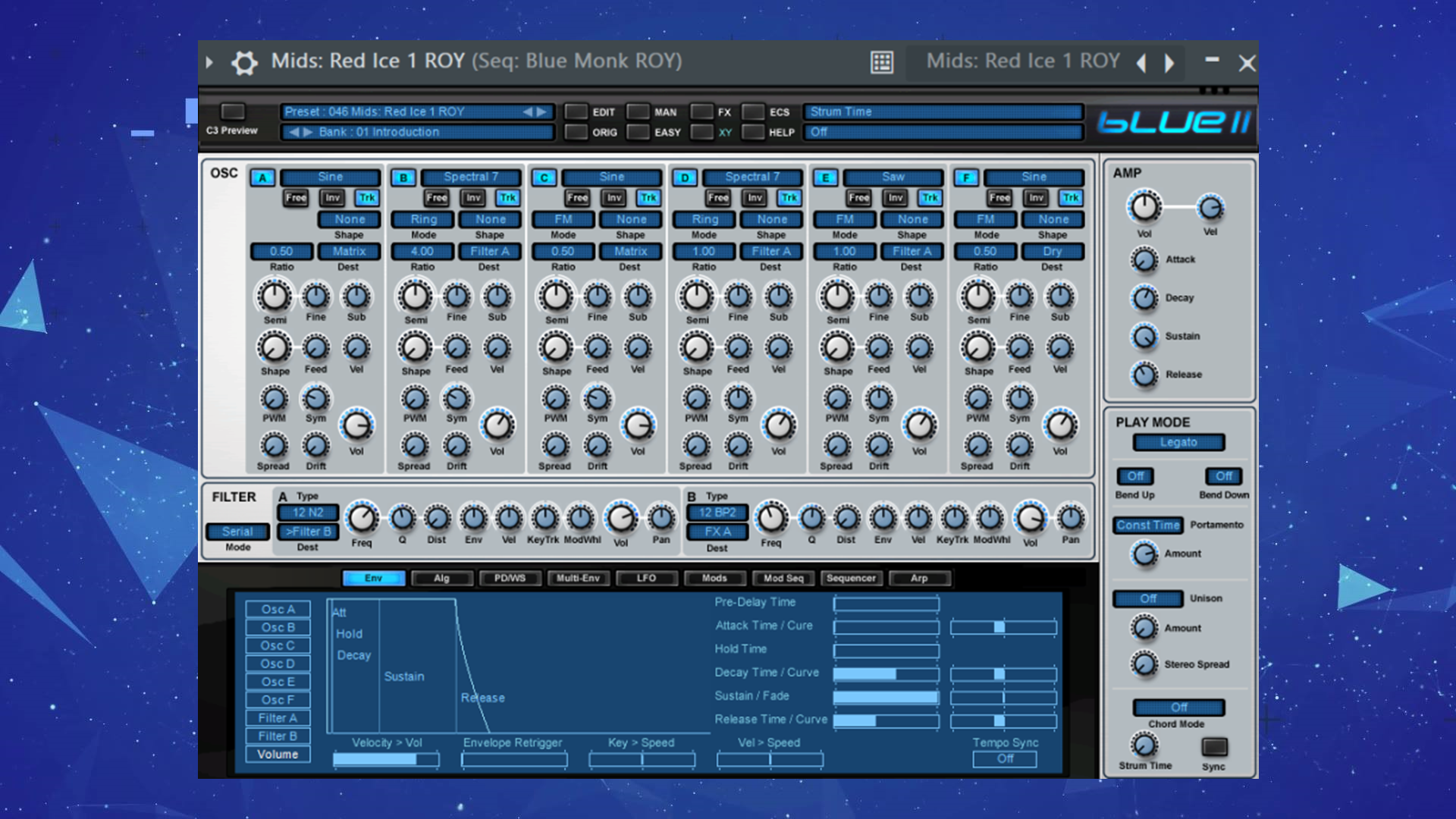
Task: Select the Osc C envelope button
Action: pos(278,645)
